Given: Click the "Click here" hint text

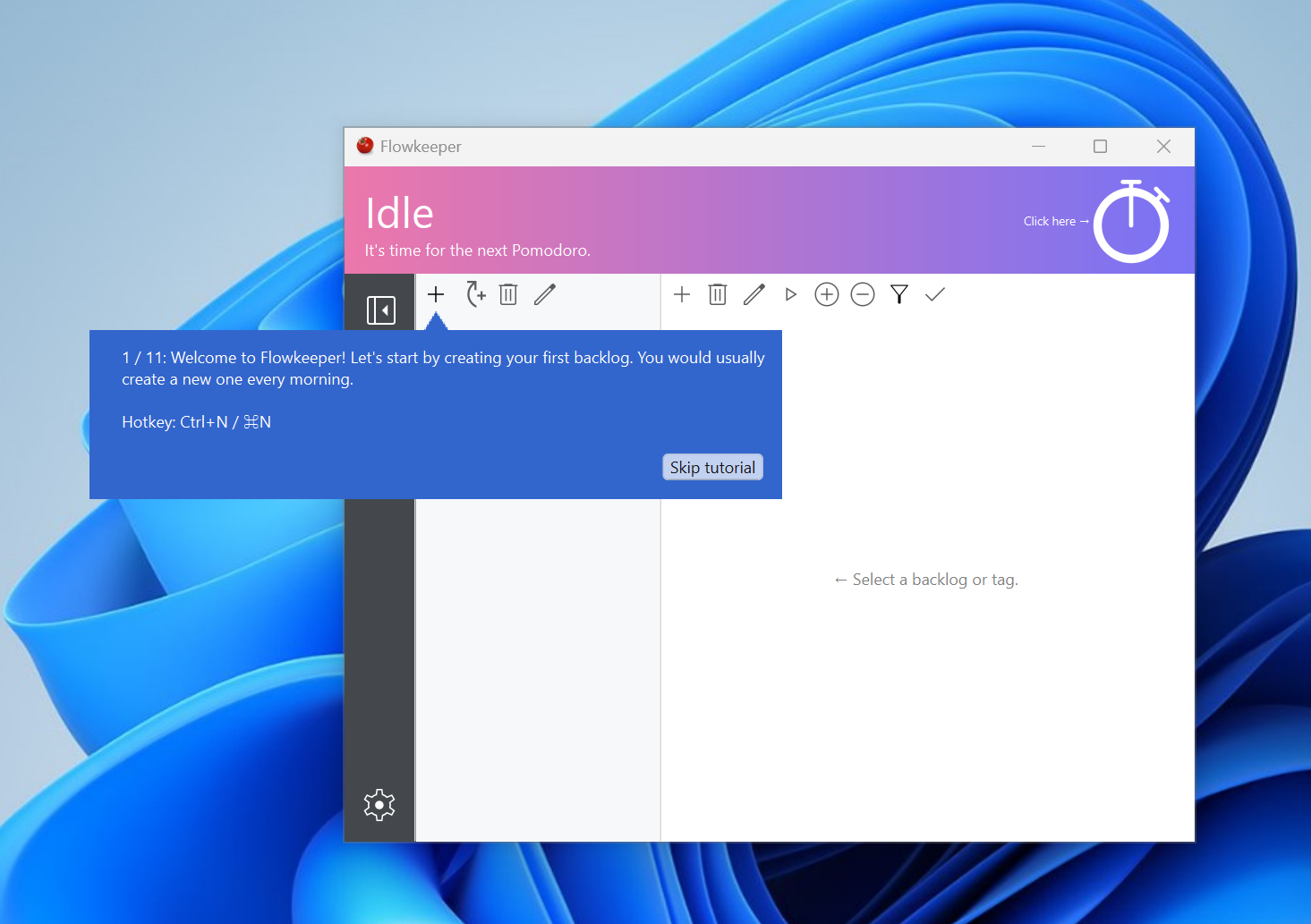Looking at the screenshot, I should pos(1050,221).
